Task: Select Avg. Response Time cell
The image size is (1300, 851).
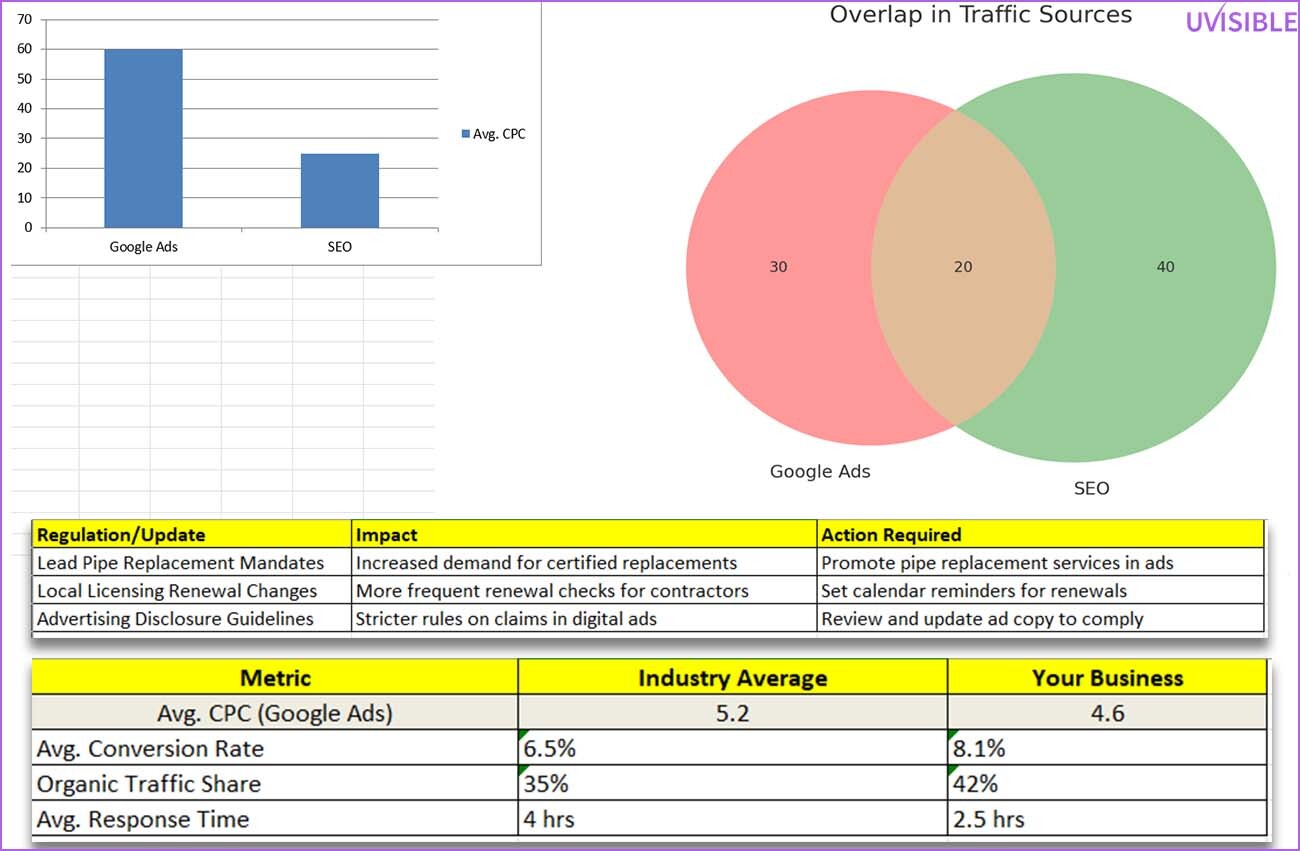Action: pos(275,819)
